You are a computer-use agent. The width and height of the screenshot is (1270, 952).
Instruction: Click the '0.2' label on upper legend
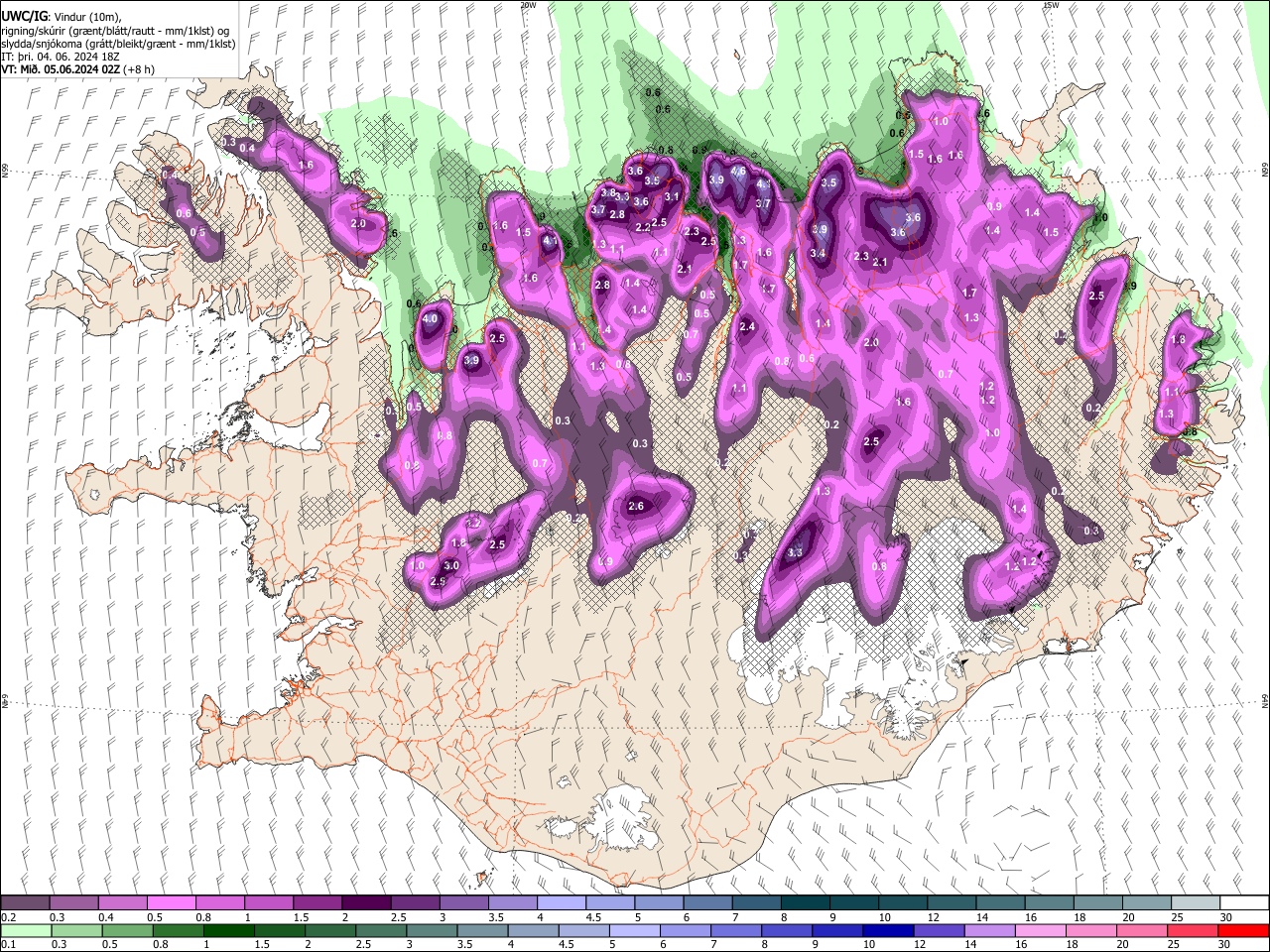pyautogui.click(x=9, y=917)
